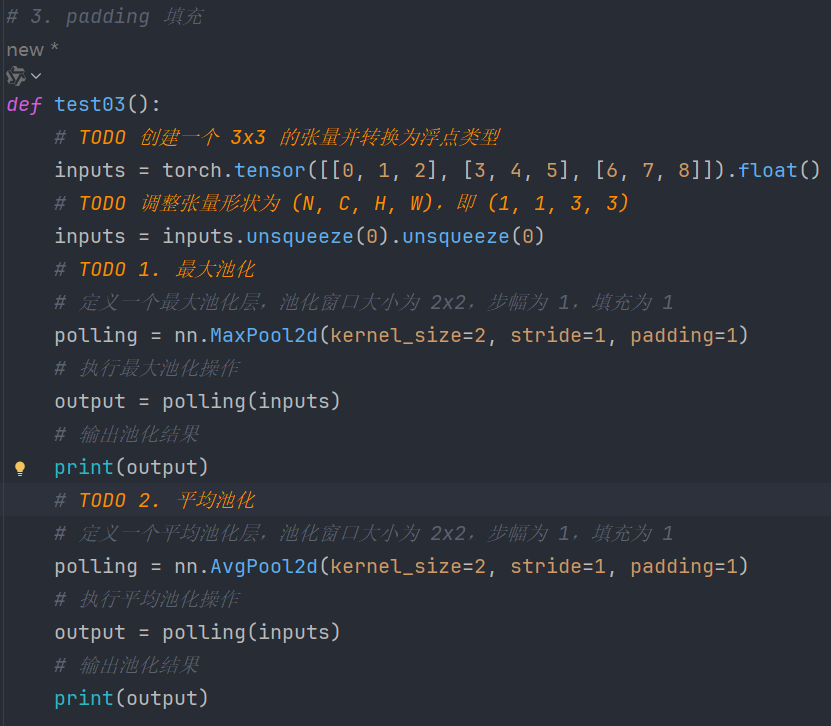Viewport: 831px width, 726px height.
Task: Click the float() method call
Action: coord(779,171)
